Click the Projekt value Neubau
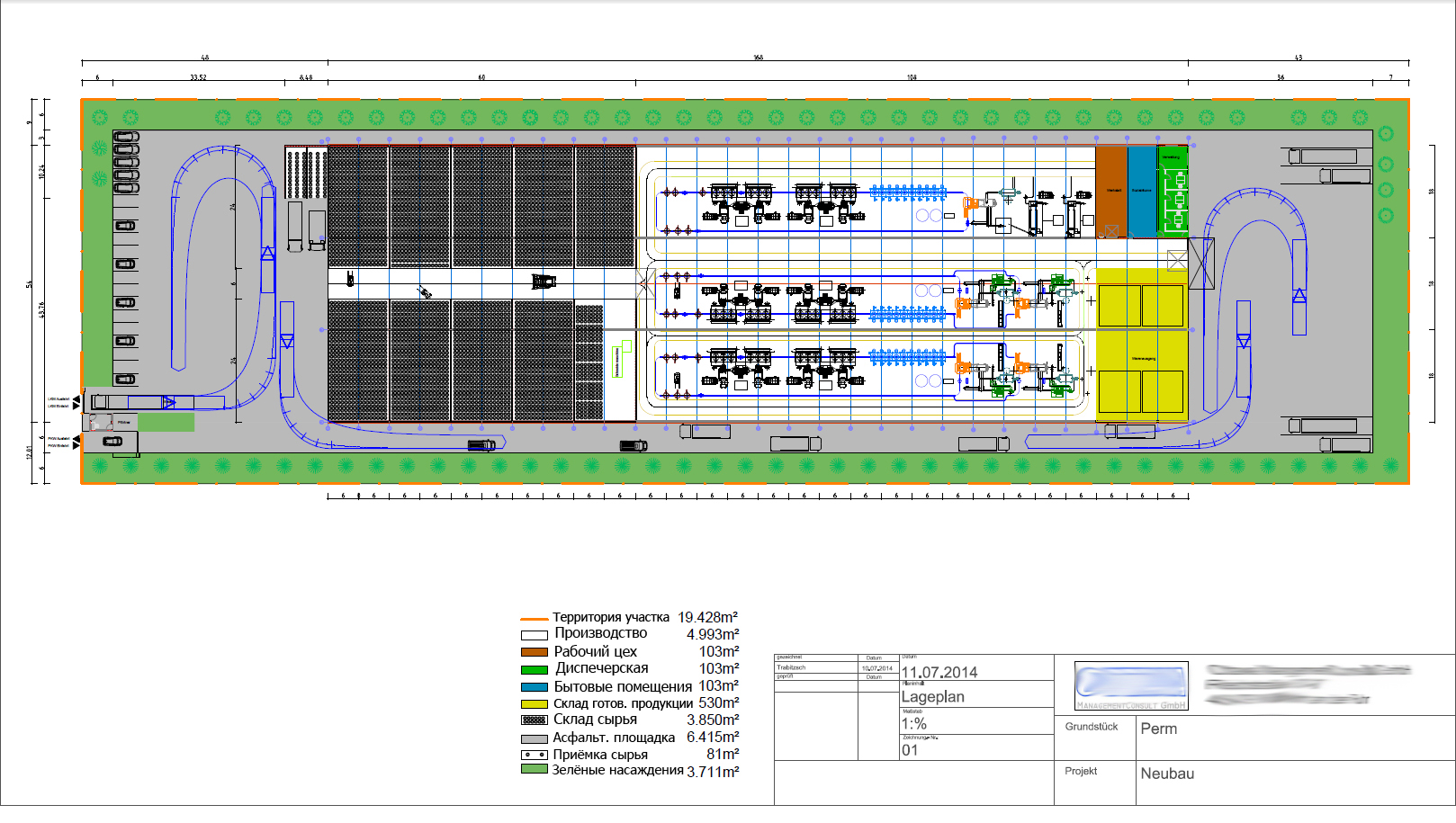 point(1167,774)
